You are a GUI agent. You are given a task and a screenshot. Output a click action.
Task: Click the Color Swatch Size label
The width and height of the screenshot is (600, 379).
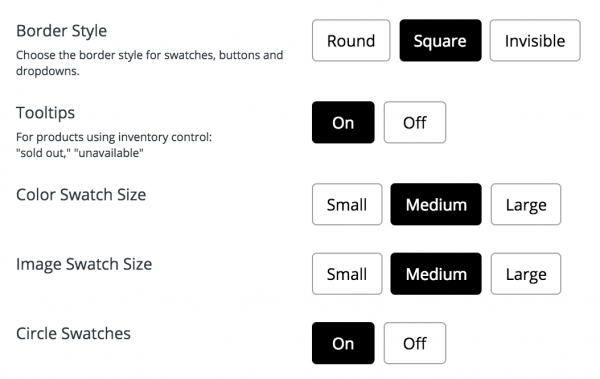click(x=81, y=194)
